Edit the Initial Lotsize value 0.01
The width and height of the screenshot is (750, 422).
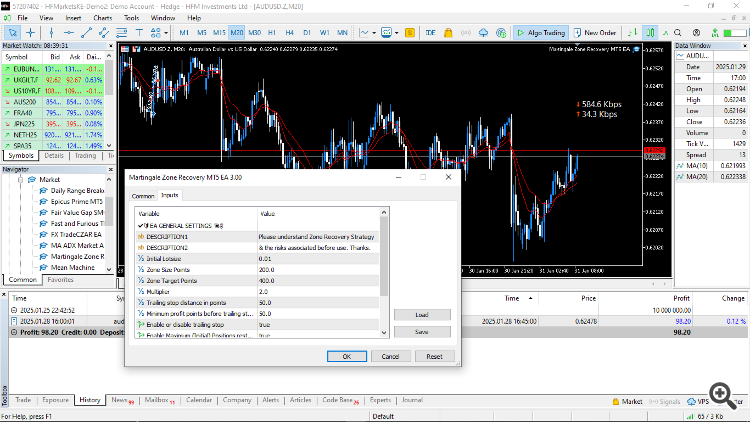(x=318, y=258)
